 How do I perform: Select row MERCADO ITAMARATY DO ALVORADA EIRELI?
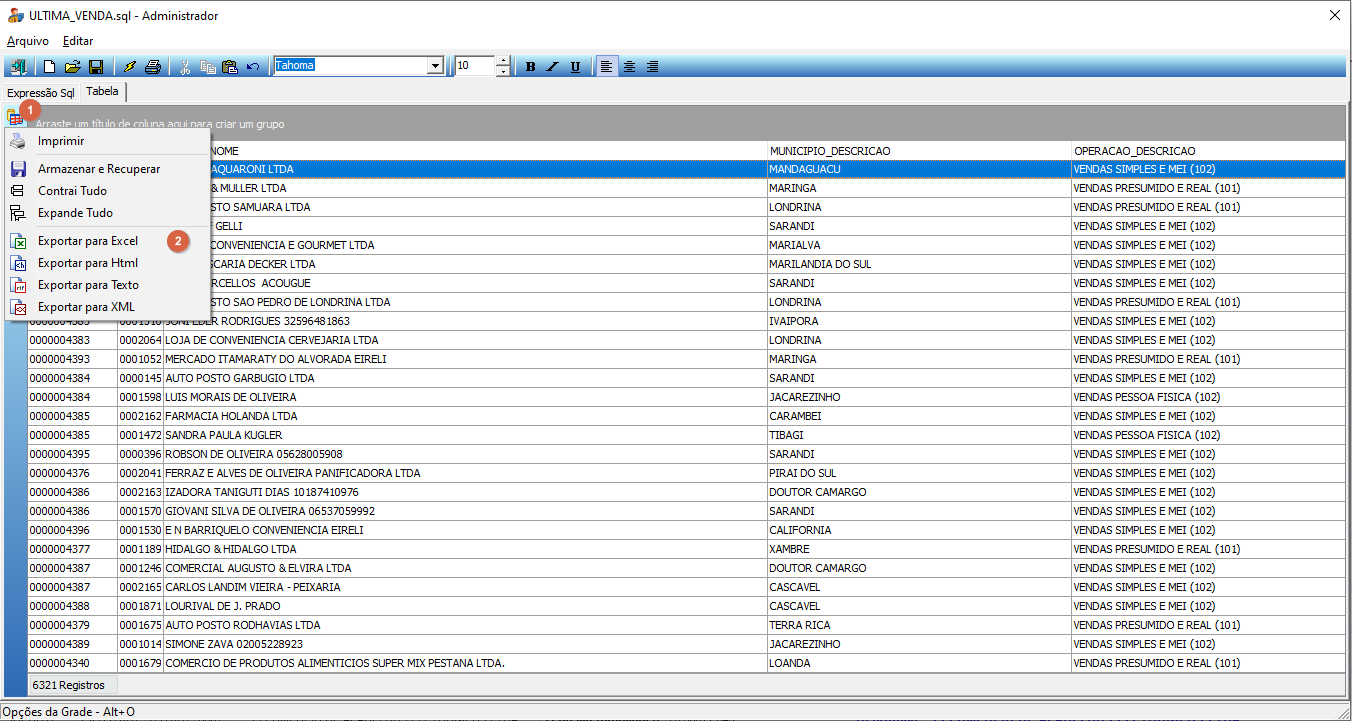tap(686, 360)
